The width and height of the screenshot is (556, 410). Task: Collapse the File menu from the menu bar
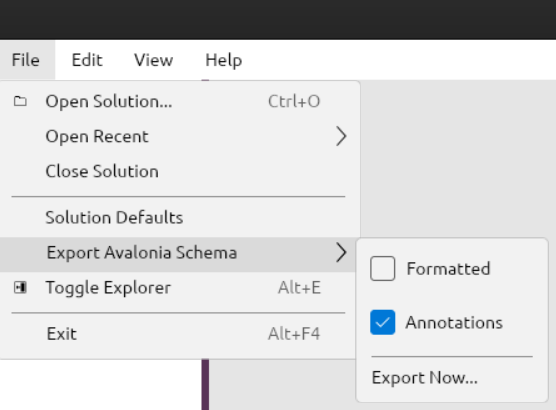(26, 60)
